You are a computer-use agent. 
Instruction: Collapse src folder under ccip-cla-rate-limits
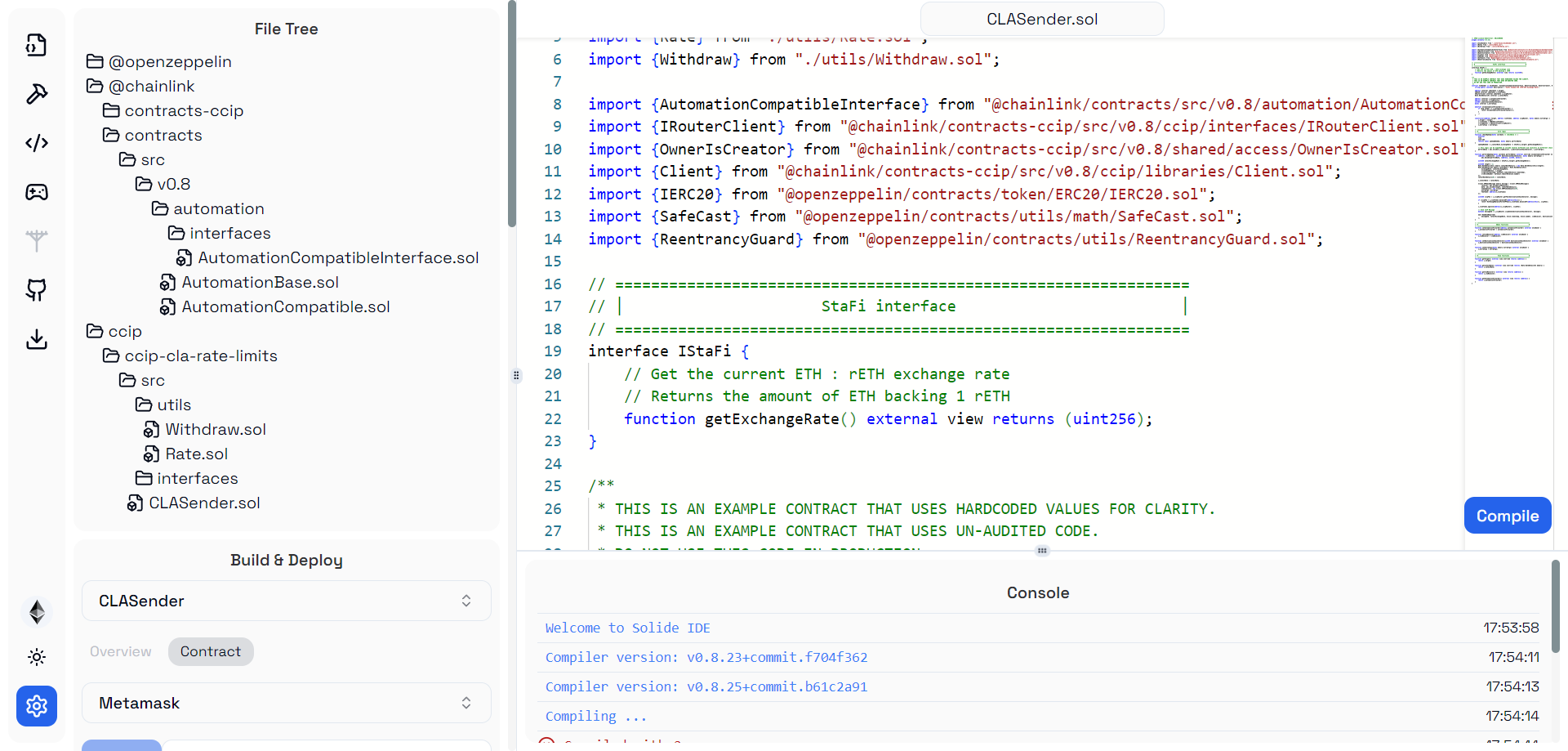(x=141, y=380)
